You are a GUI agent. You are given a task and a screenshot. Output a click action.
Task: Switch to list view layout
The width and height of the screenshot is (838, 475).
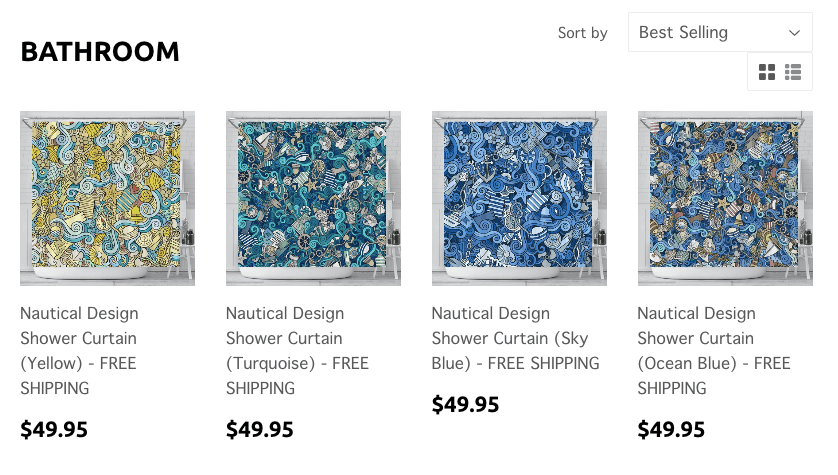coord(793,72)
